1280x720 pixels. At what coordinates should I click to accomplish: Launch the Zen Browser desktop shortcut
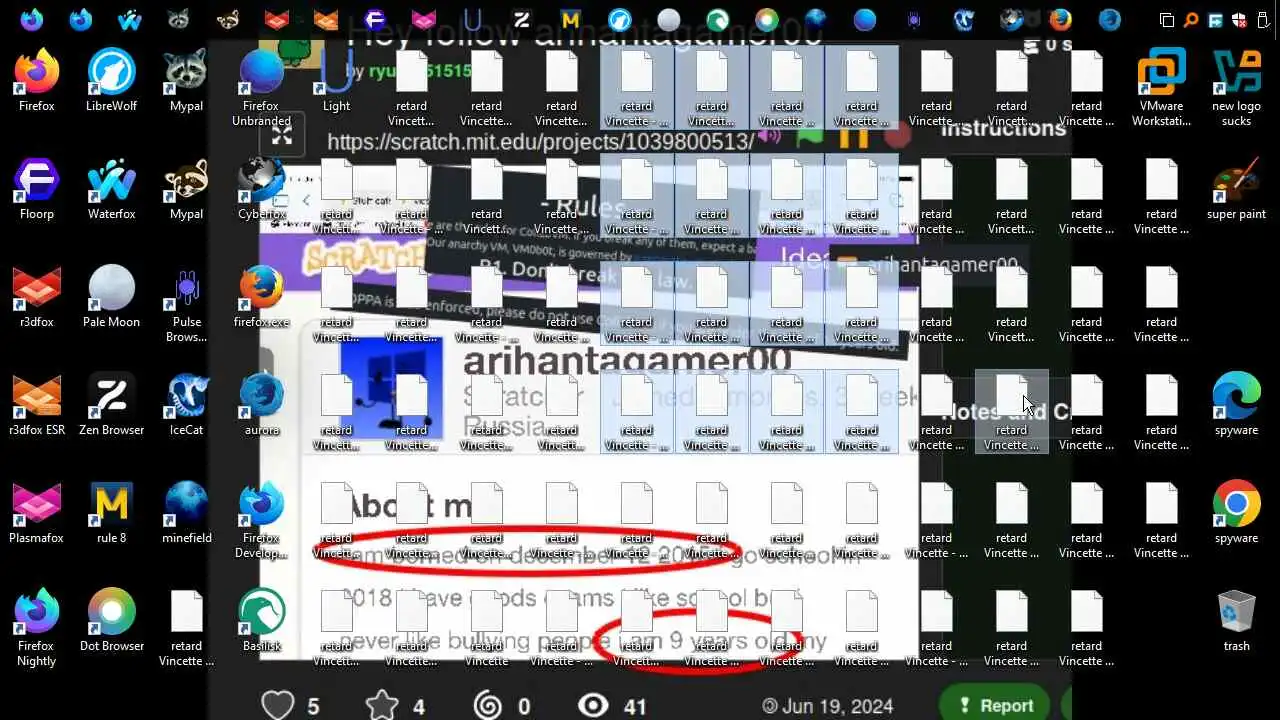tap(111, 404)
